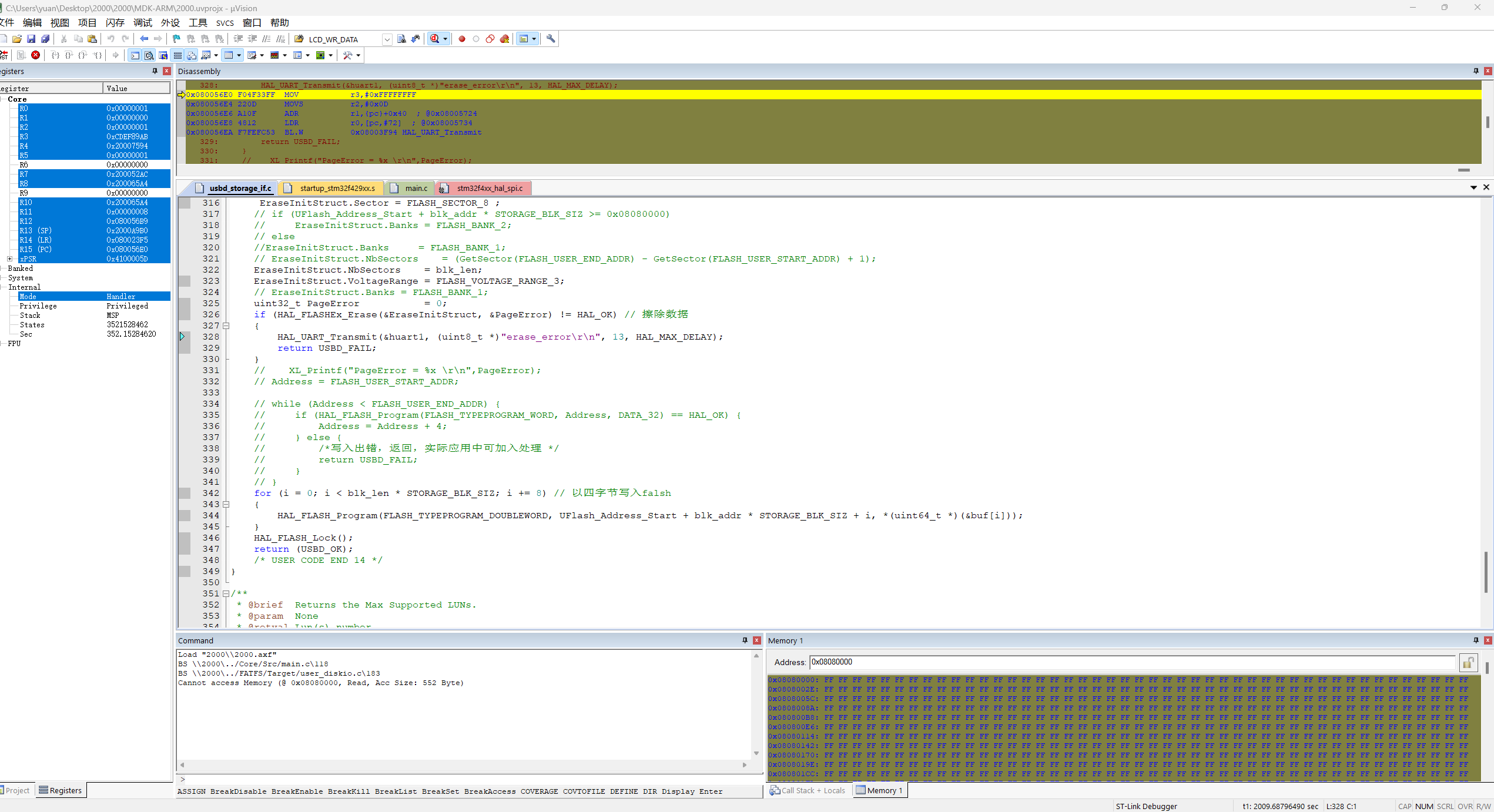
Task: Open the System Viewer Windows dropdown arrow
Action: (331, 55)
